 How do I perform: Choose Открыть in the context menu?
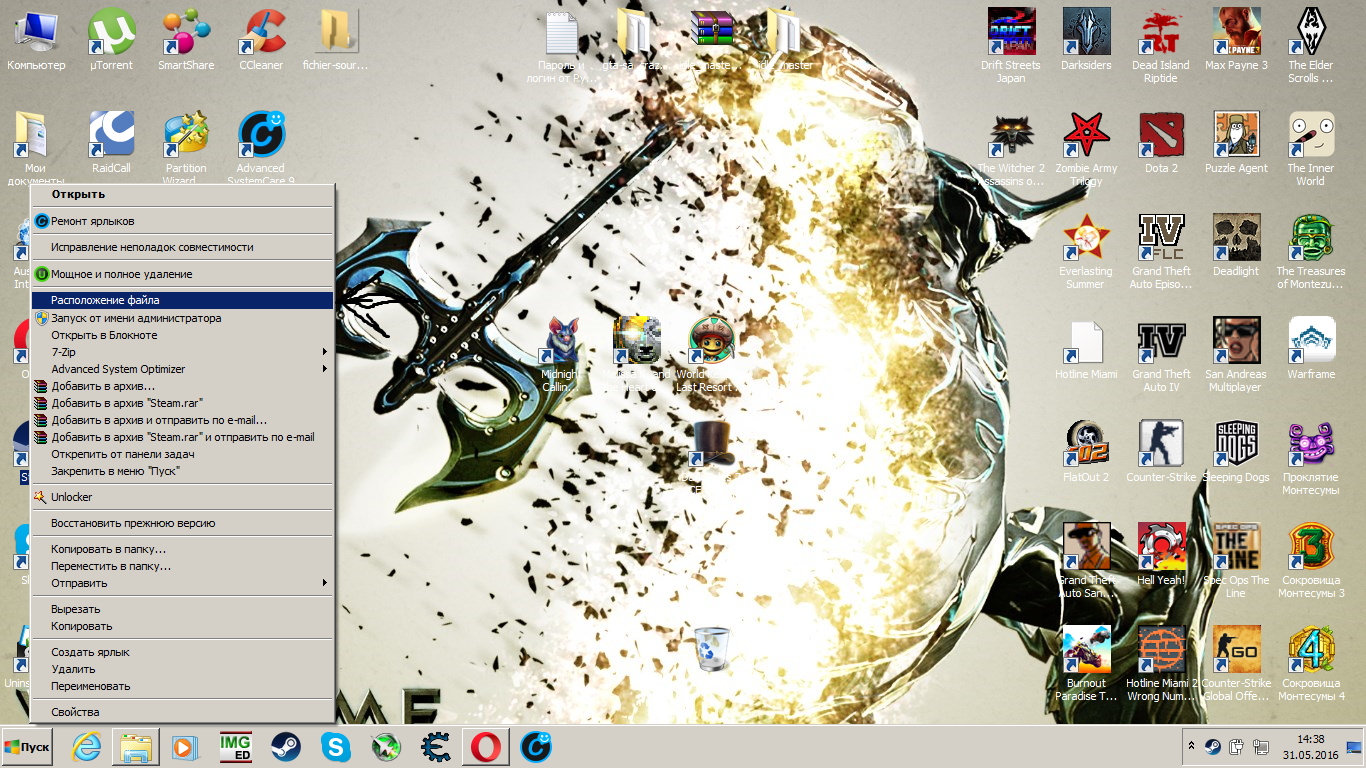(x=181, y=194)
